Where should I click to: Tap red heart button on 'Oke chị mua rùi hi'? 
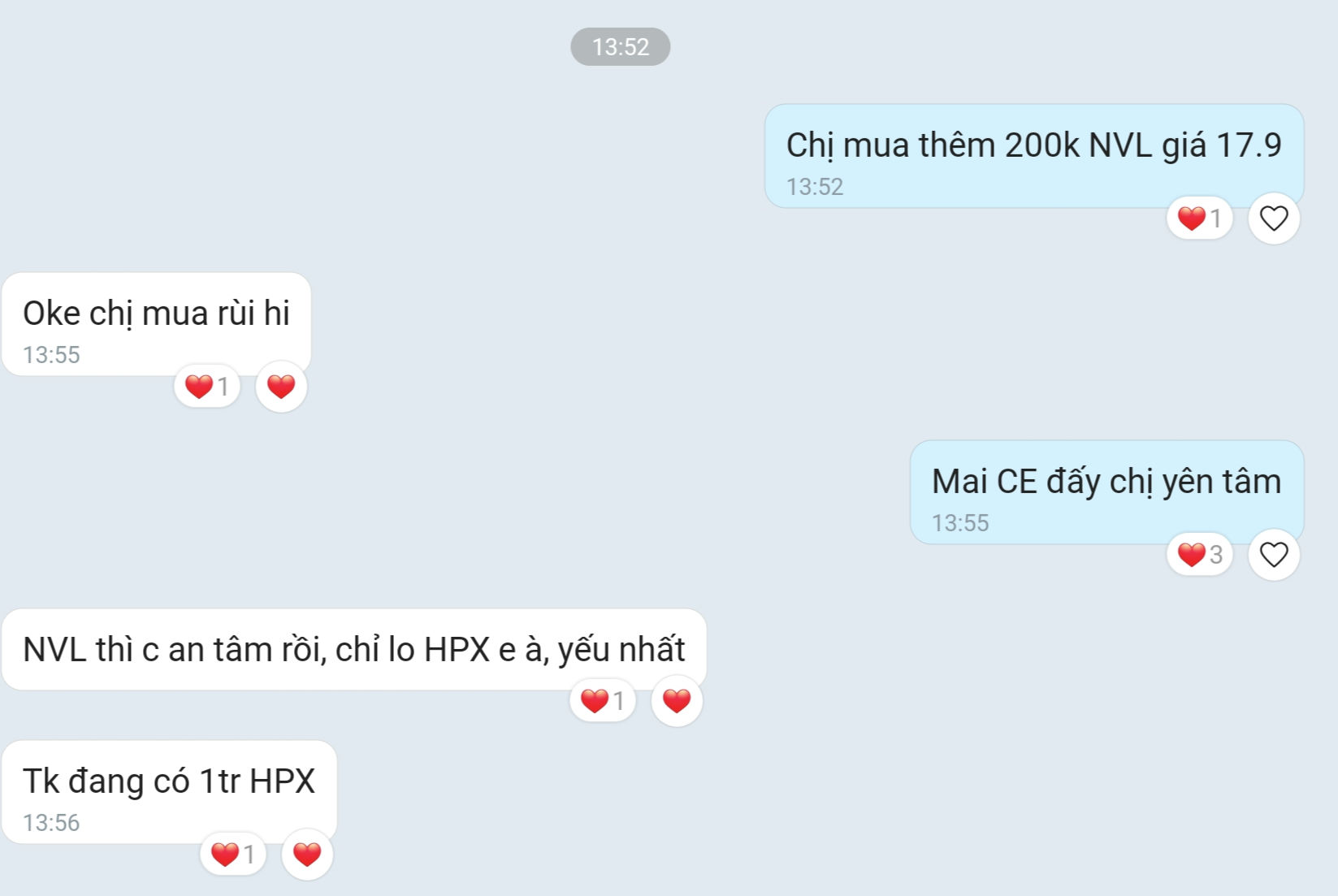[281, 387]
